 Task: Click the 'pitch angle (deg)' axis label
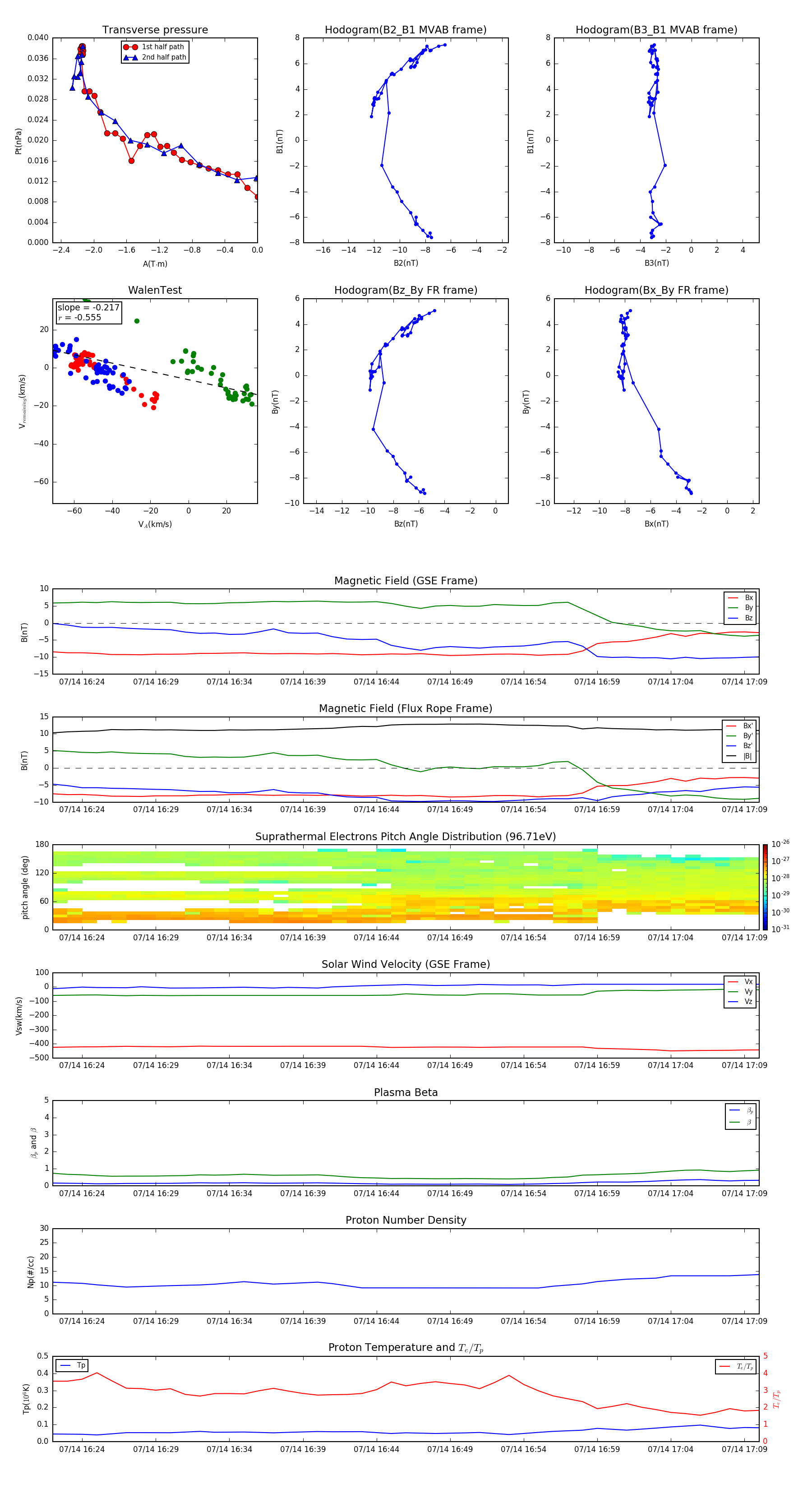[x=25, y=887]
